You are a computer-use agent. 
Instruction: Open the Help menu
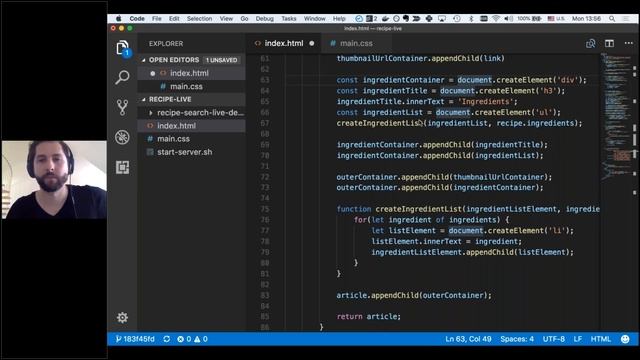tap(339, 18)
